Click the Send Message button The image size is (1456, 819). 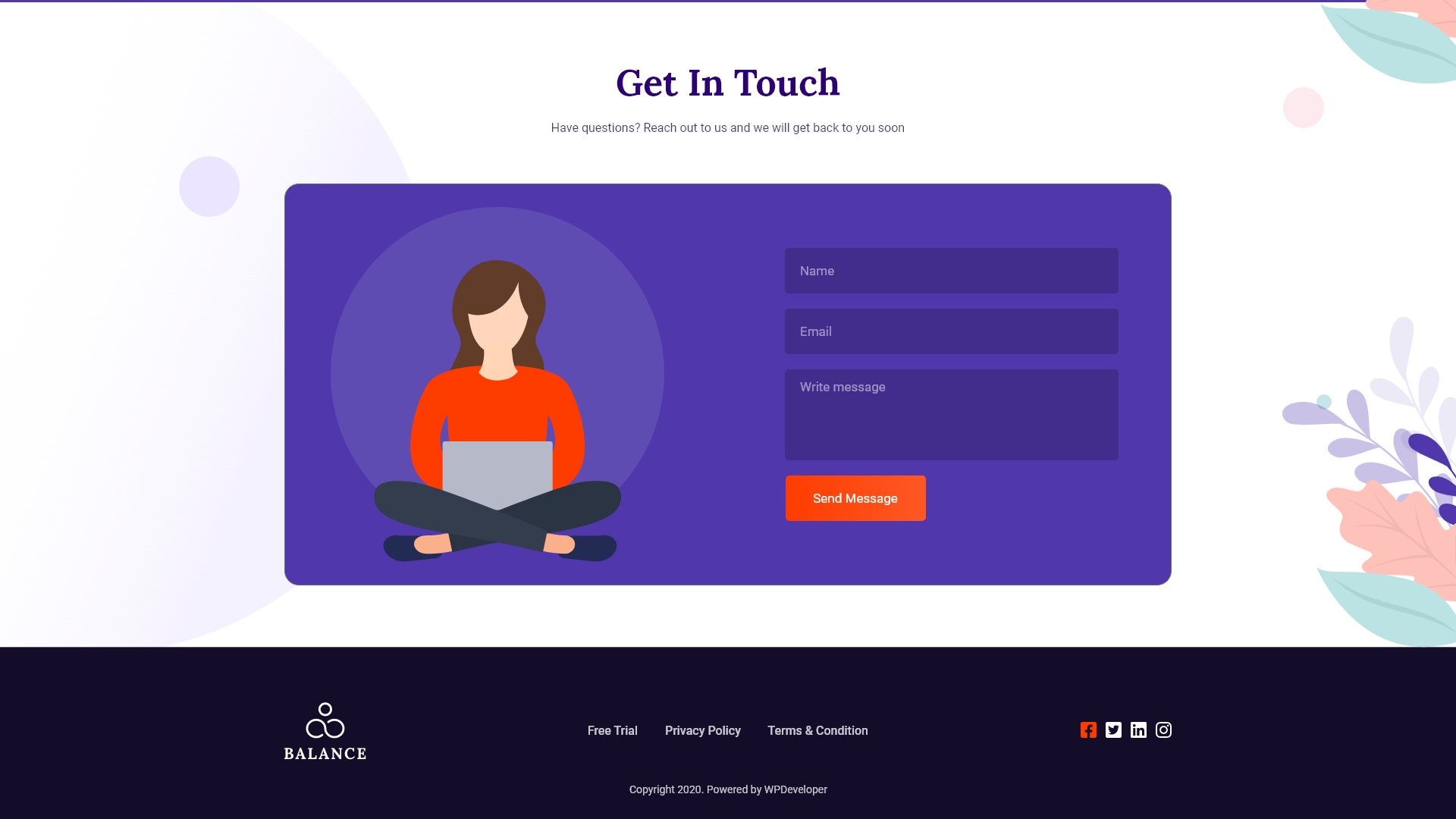point(854,498)
